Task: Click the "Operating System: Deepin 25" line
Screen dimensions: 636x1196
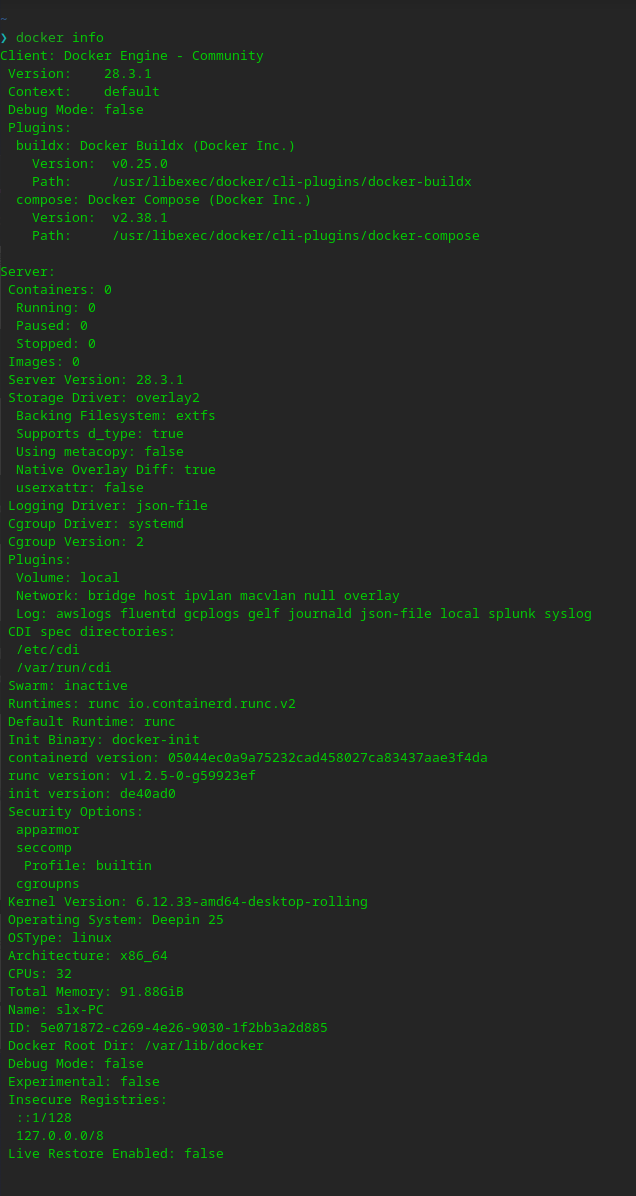Action: pyautogui.click(x=116, y=920)
